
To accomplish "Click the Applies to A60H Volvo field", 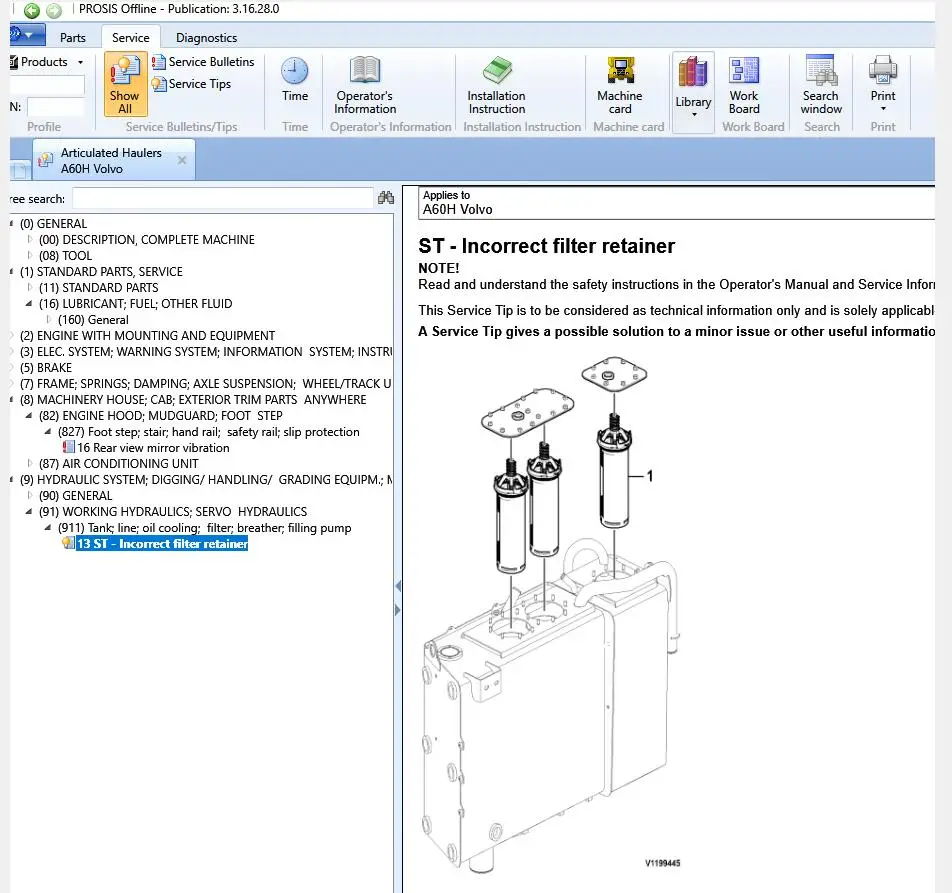I will 676,203.
